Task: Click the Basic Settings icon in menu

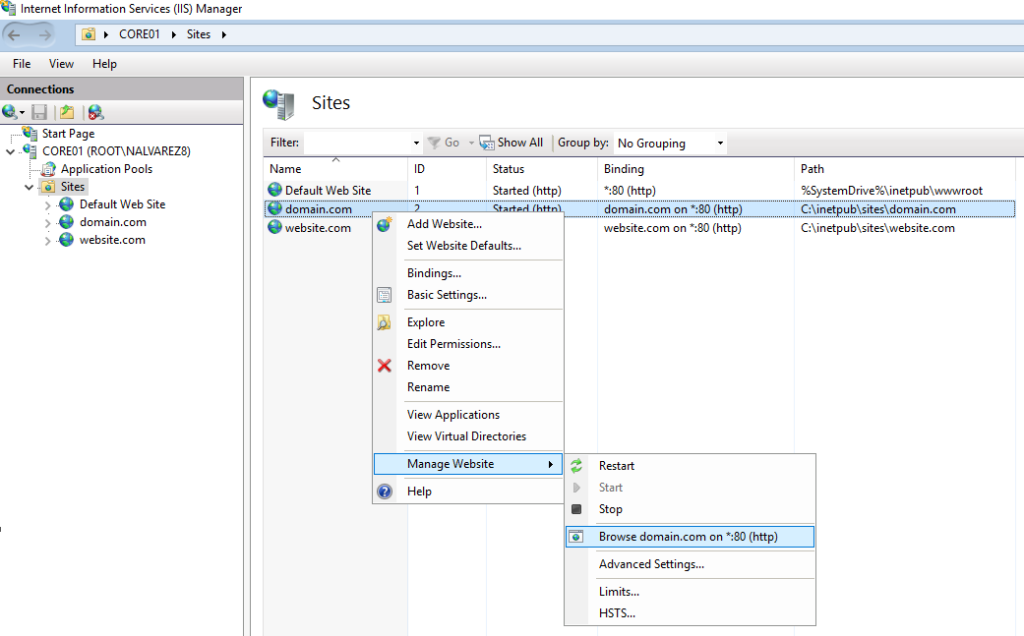Action: pyautogui.click(x=384, y=295)
